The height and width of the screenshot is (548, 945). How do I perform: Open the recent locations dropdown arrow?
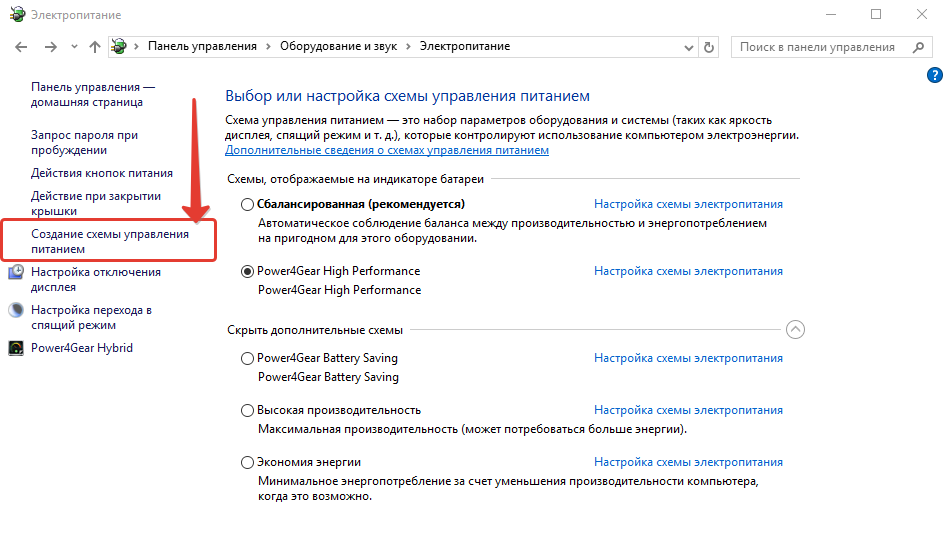tap(74, 46)
